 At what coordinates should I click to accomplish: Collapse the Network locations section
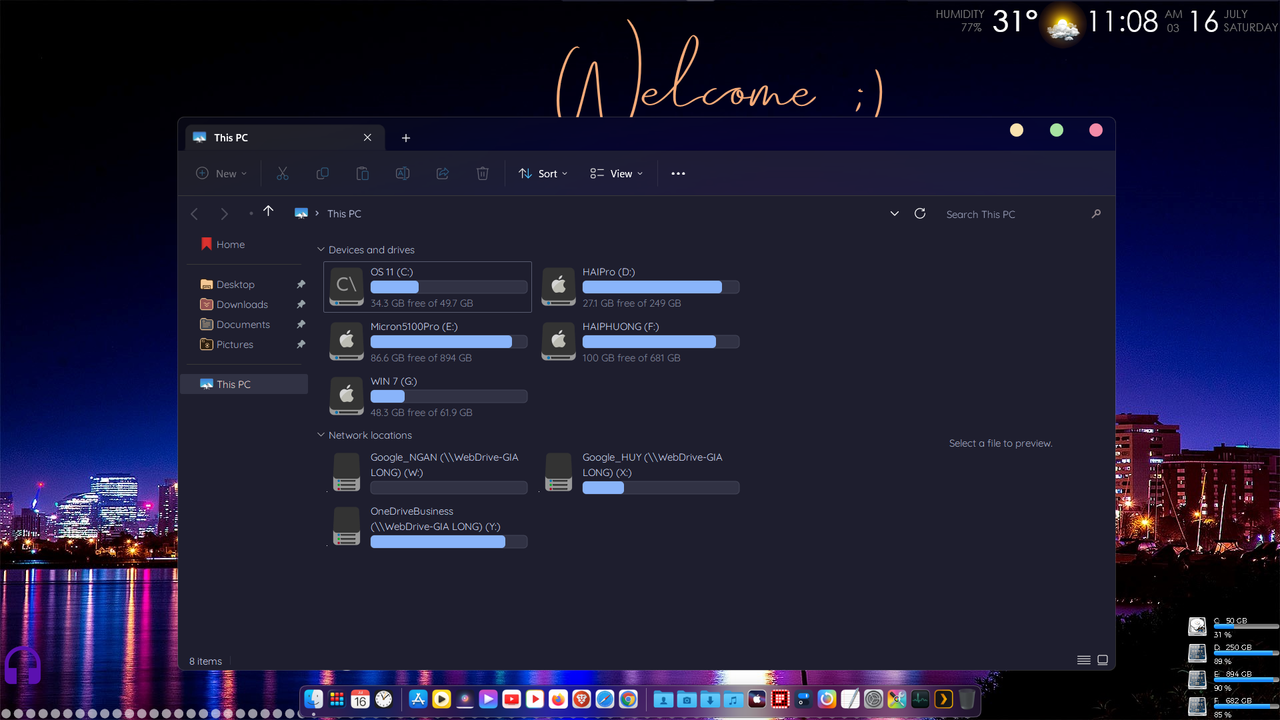point(320,435)
